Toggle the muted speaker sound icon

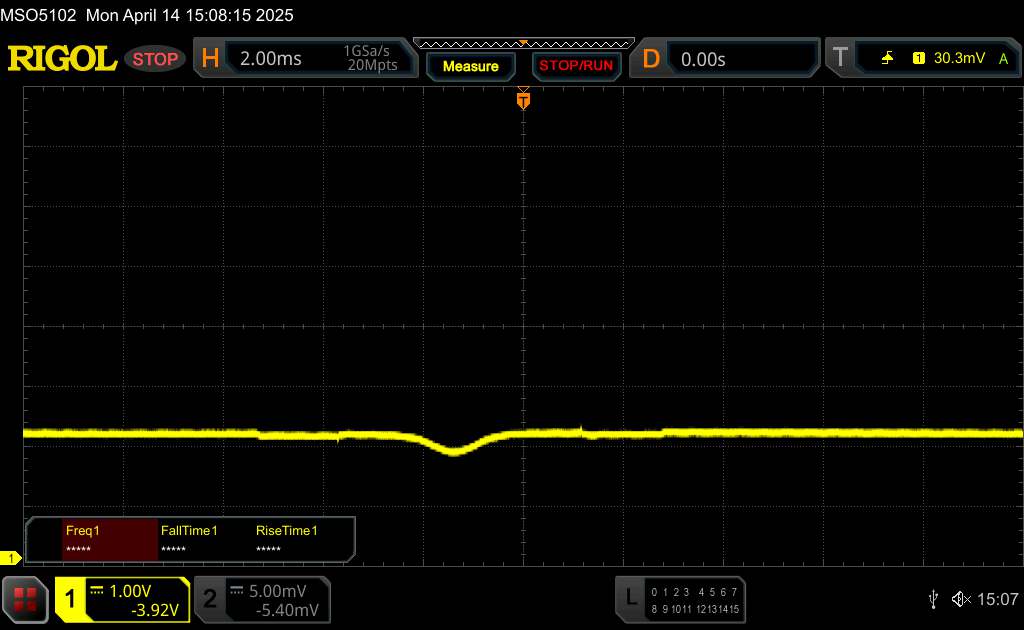coord(961,598)
